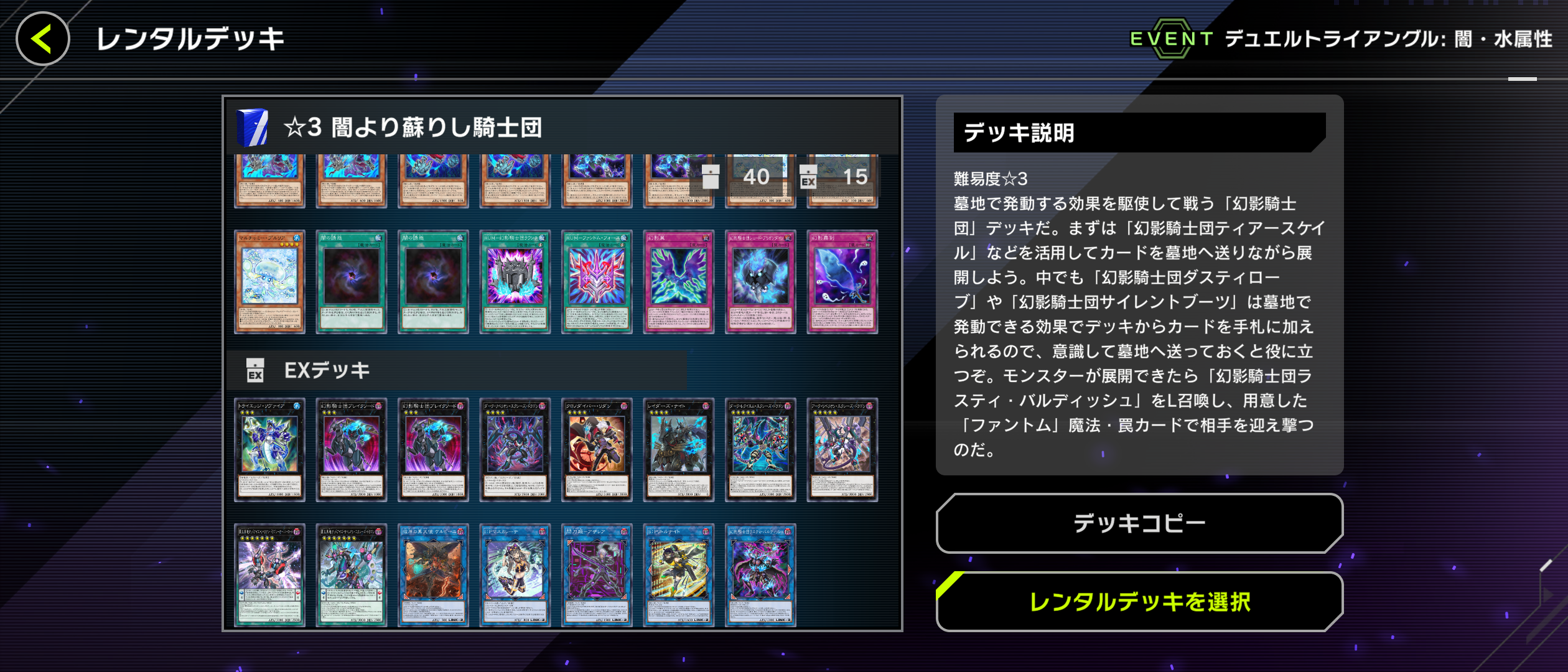Open the first EX deck Xyz card
1568x672 pixels.
pyautogui.click(x=269, y=450)
